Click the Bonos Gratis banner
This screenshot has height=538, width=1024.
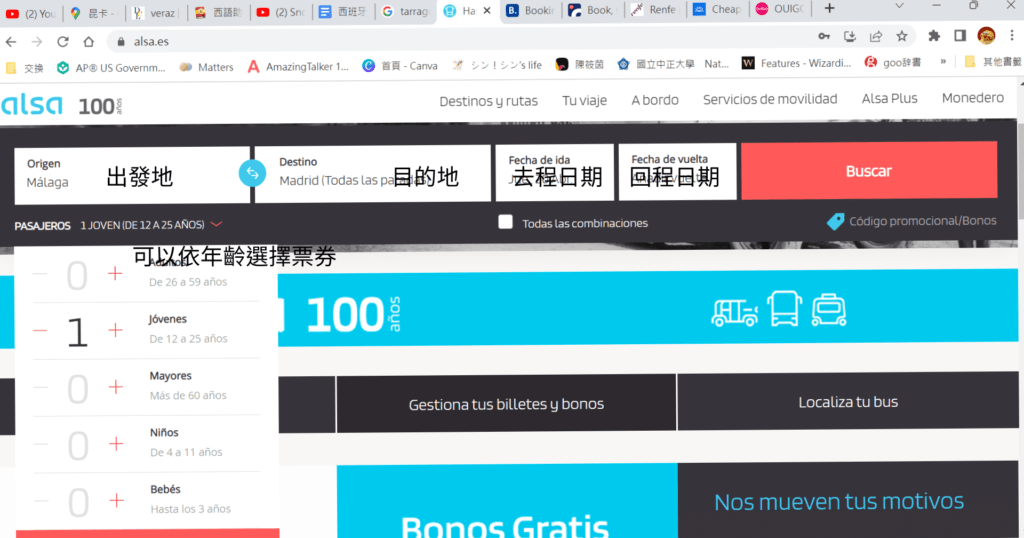click(x=507, y=501)
